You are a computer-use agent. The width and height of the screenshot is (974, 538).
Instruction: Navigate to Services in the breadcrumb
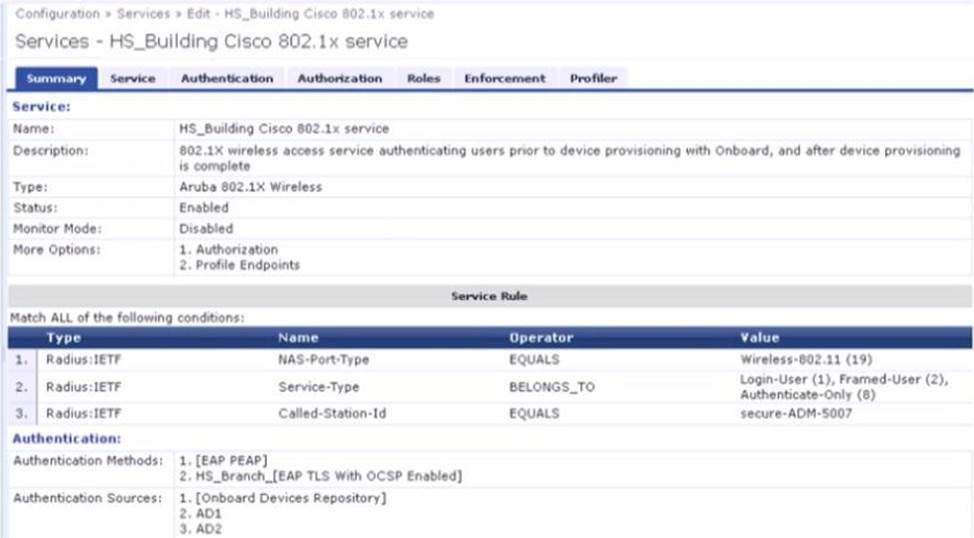(143, 14)
